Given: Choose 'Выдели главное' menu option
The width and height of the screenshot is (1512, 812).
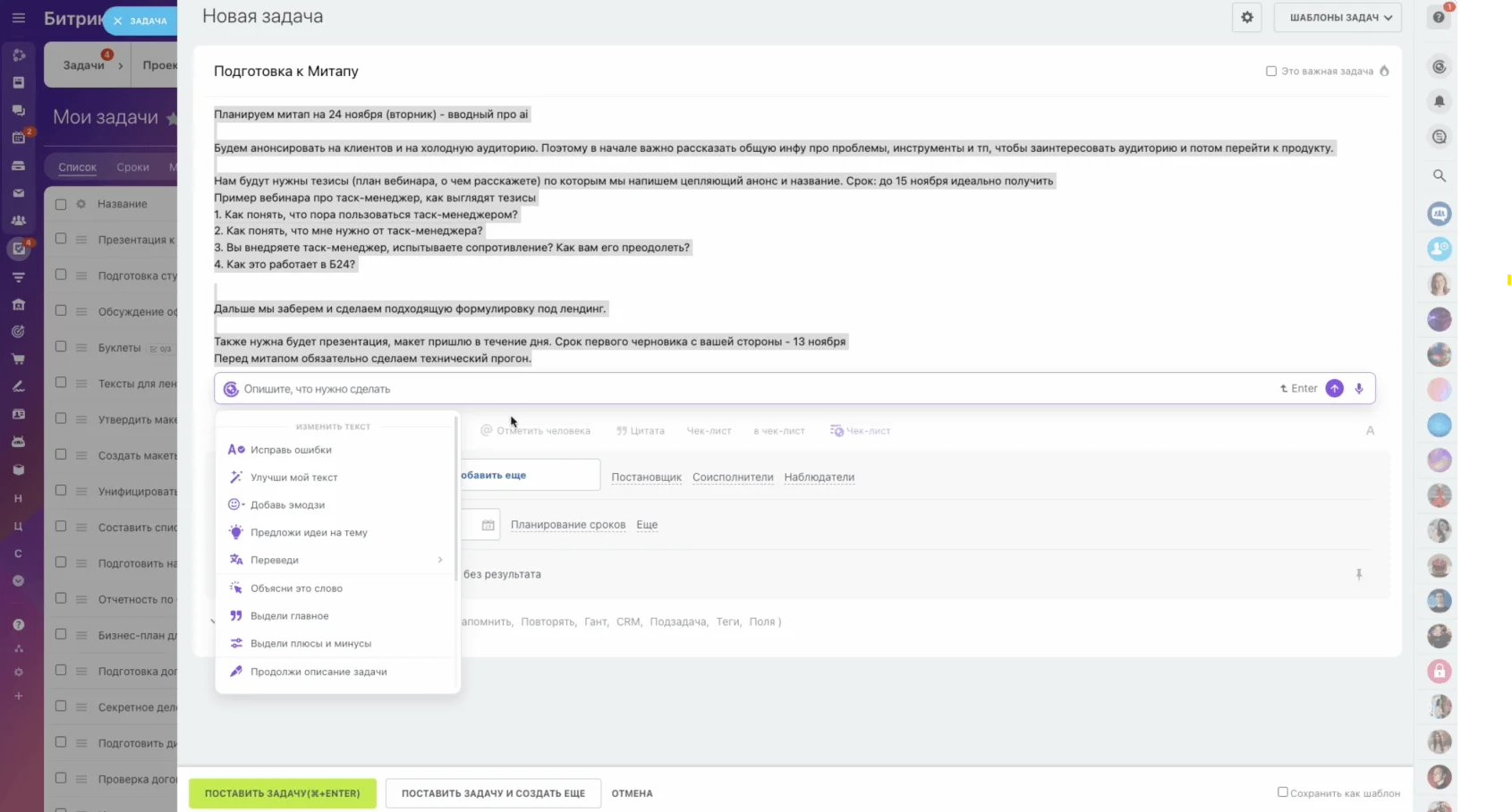Looking at the screenshot, I should pyautogui.click(x=289, y=616).
